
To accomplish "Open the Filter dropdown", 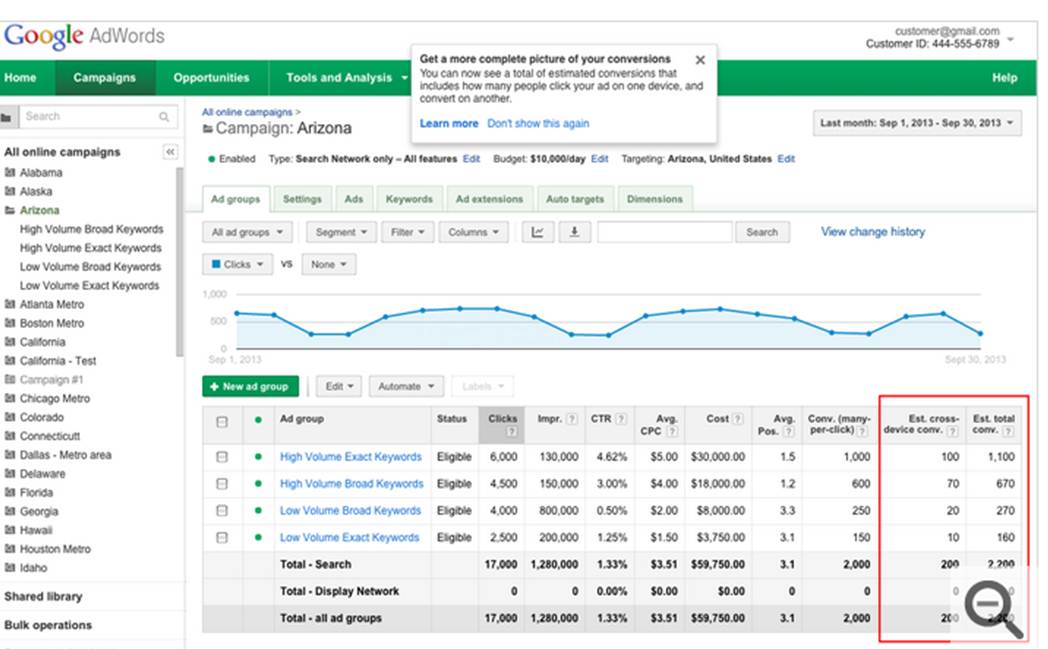I will click(408, 232).
